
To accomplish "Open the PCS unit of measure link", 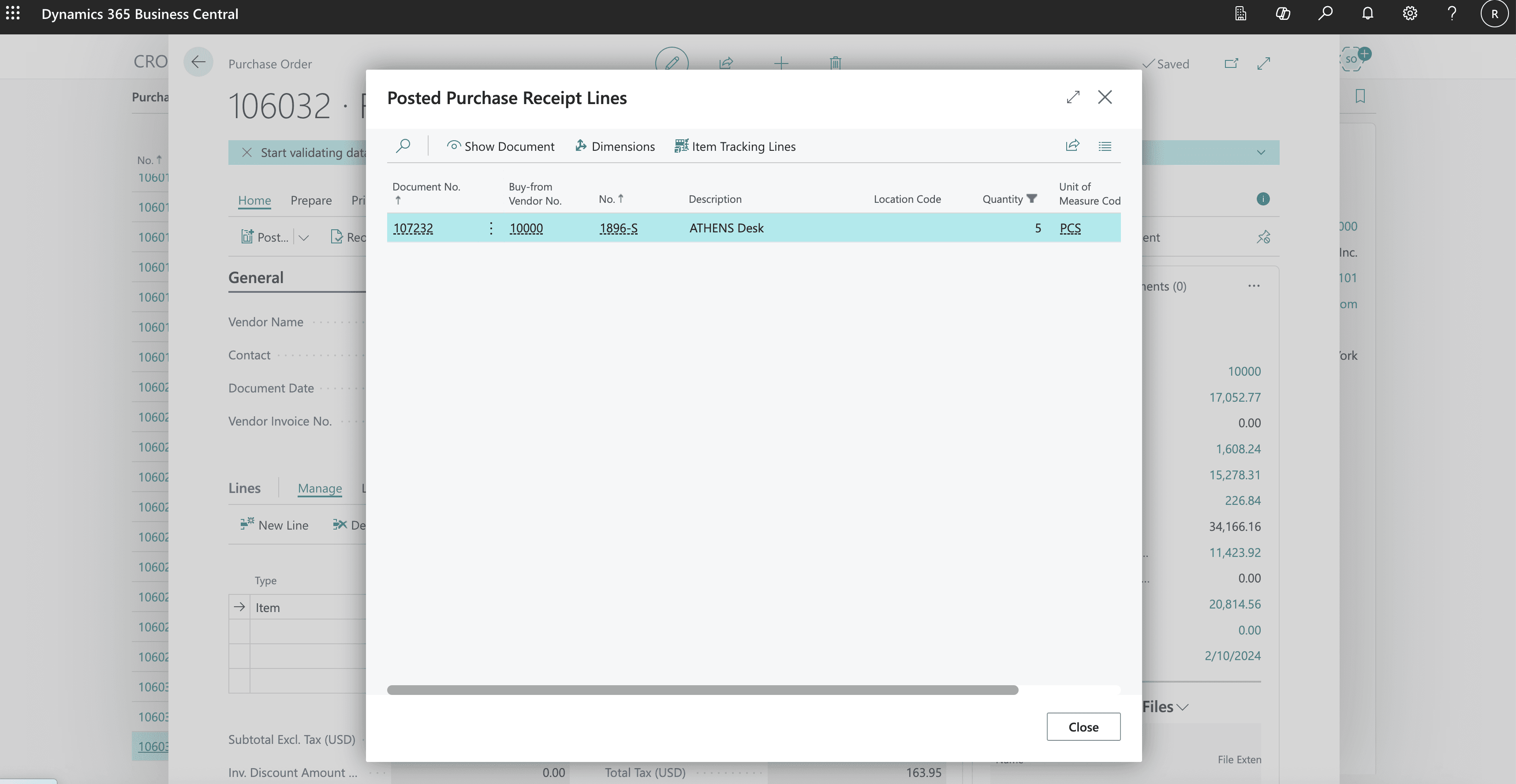I will [1071, 228].
